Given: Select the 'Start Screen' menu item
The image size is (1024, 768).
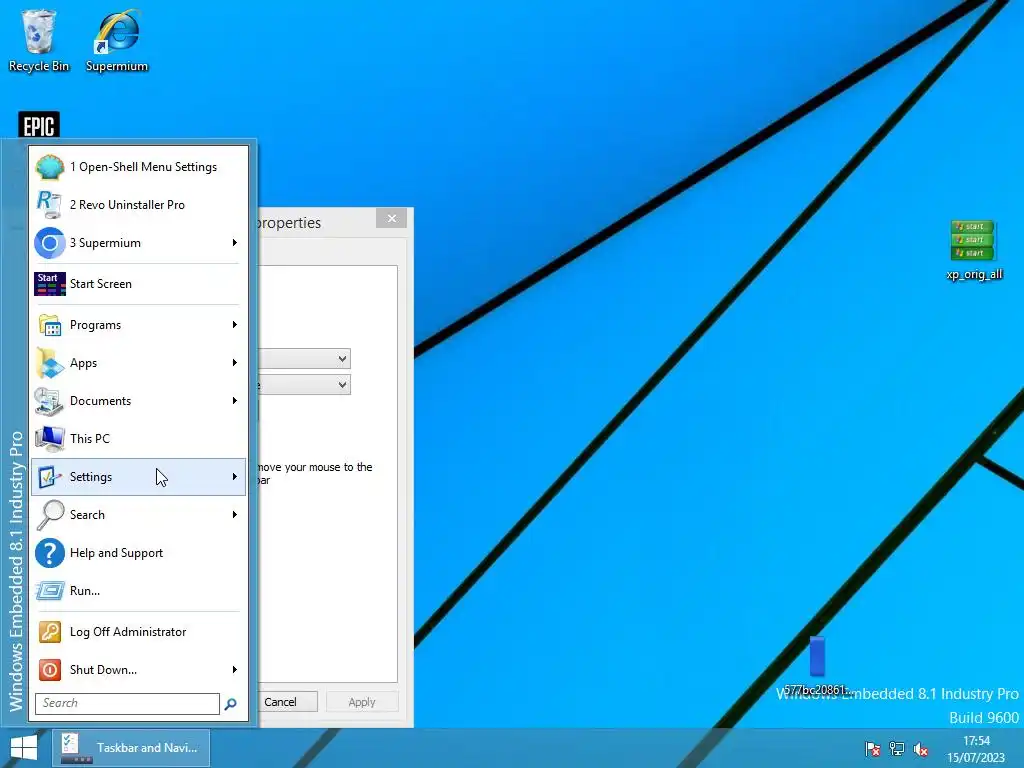Looking at the screenshot, I should pos(138,284).
